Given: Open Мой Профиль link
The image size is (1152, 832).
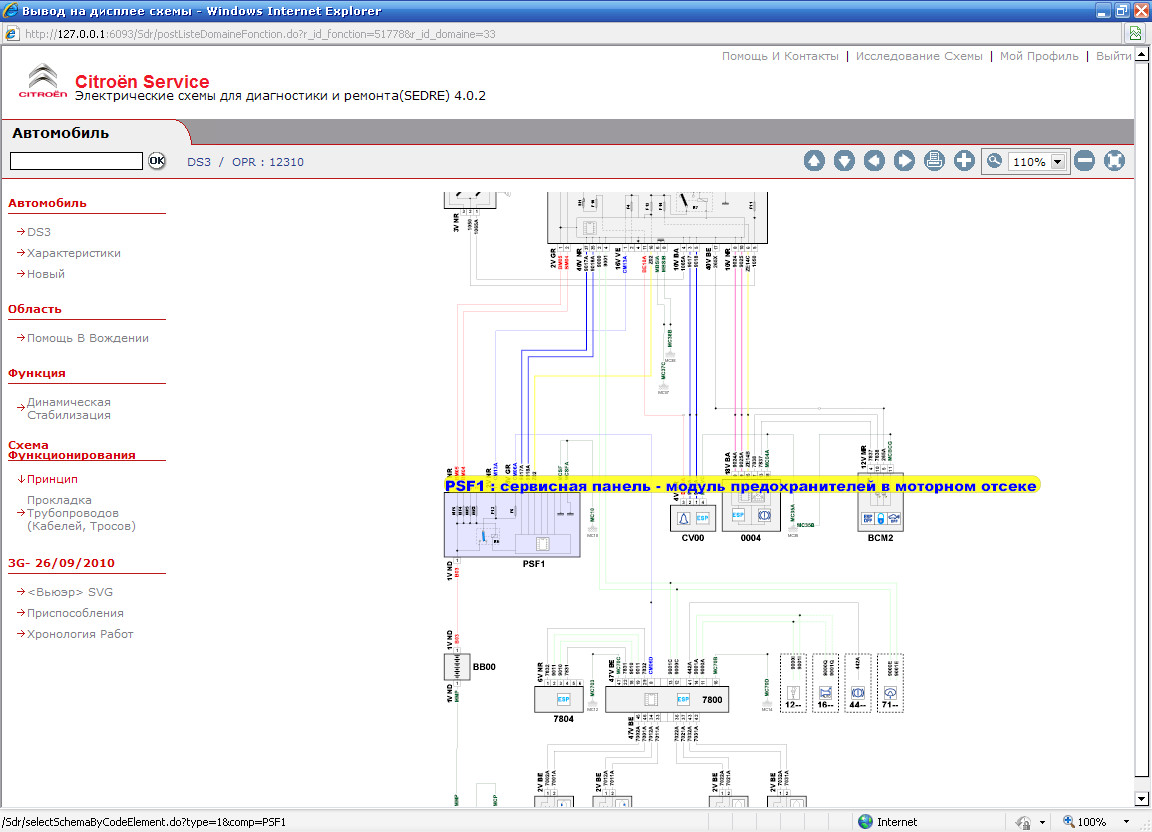Looking at the screenshot, I should pyautogui.click(x=1039, y=56).
